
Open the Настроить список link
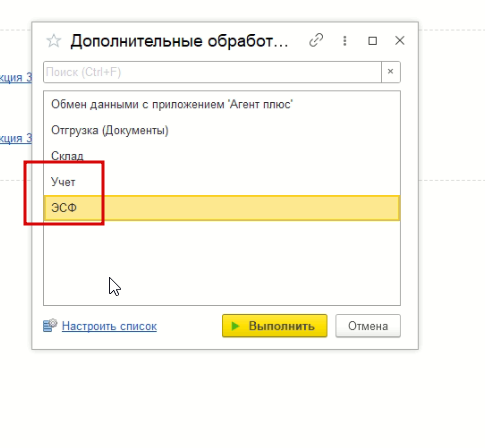click(109, 326)
